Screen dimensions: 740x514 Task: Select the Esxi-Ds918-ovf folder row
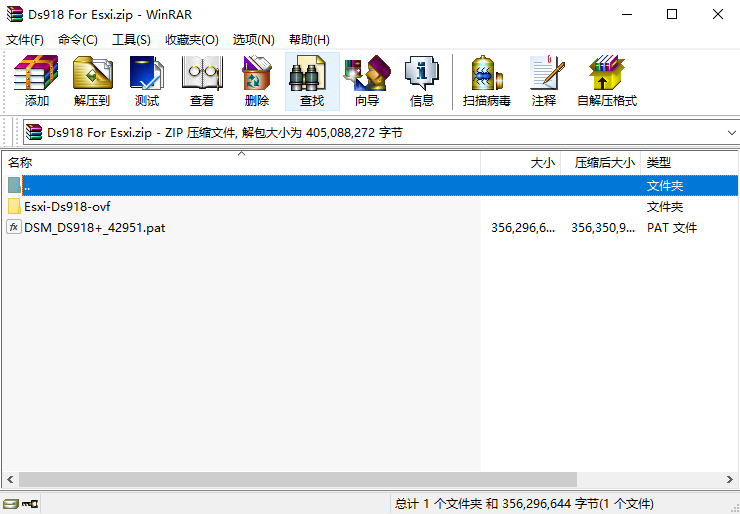(372, 206)
